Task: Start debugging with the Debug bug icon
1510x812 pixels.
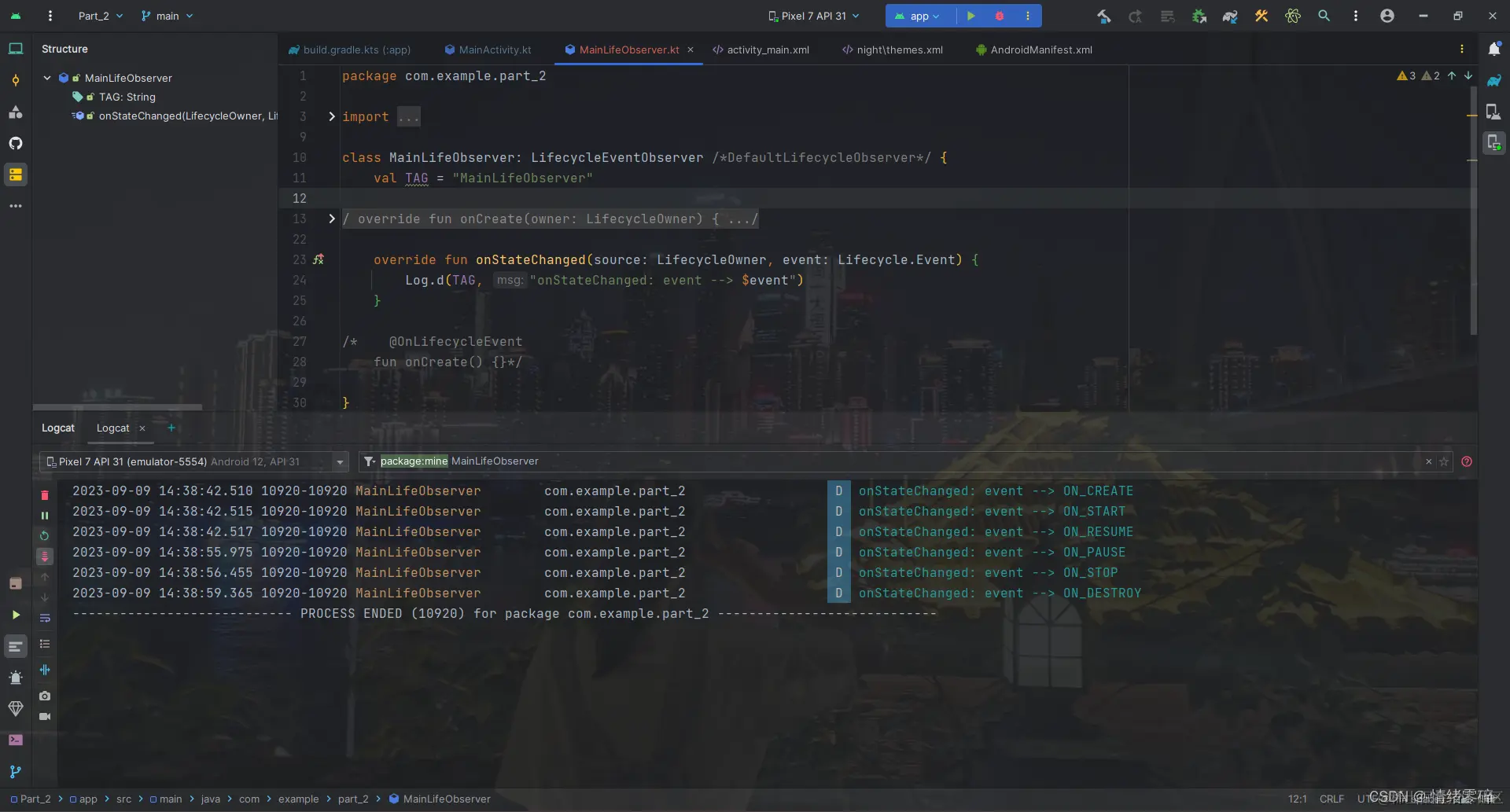Action: point(1000,16)
